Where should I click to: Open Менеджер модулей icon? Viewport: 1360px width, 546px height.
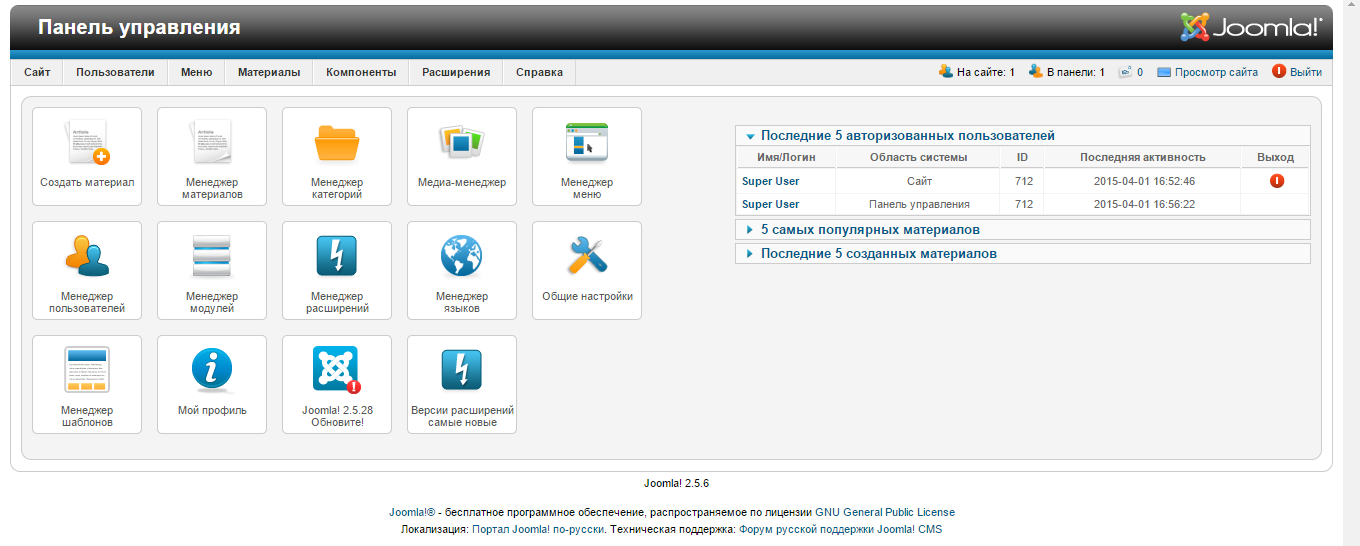click(x=212, y=271)
